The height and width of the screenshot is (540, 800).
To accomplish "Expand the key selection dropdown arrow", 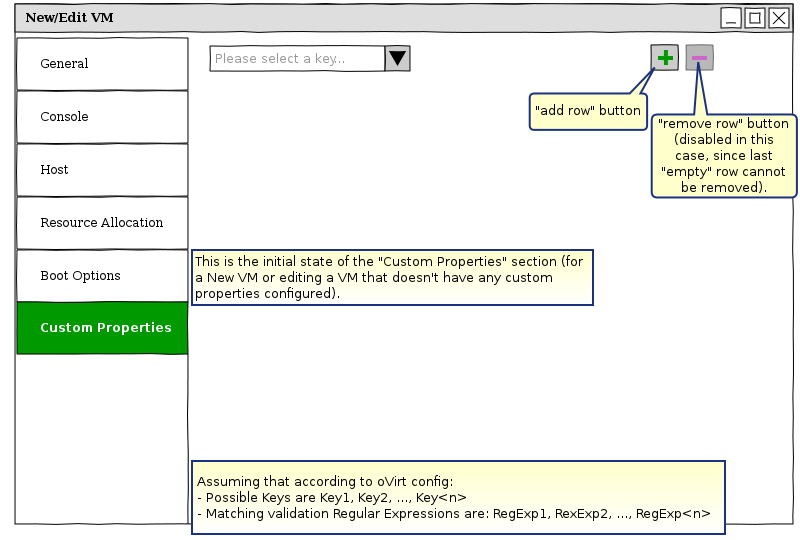I will [398, 59].
